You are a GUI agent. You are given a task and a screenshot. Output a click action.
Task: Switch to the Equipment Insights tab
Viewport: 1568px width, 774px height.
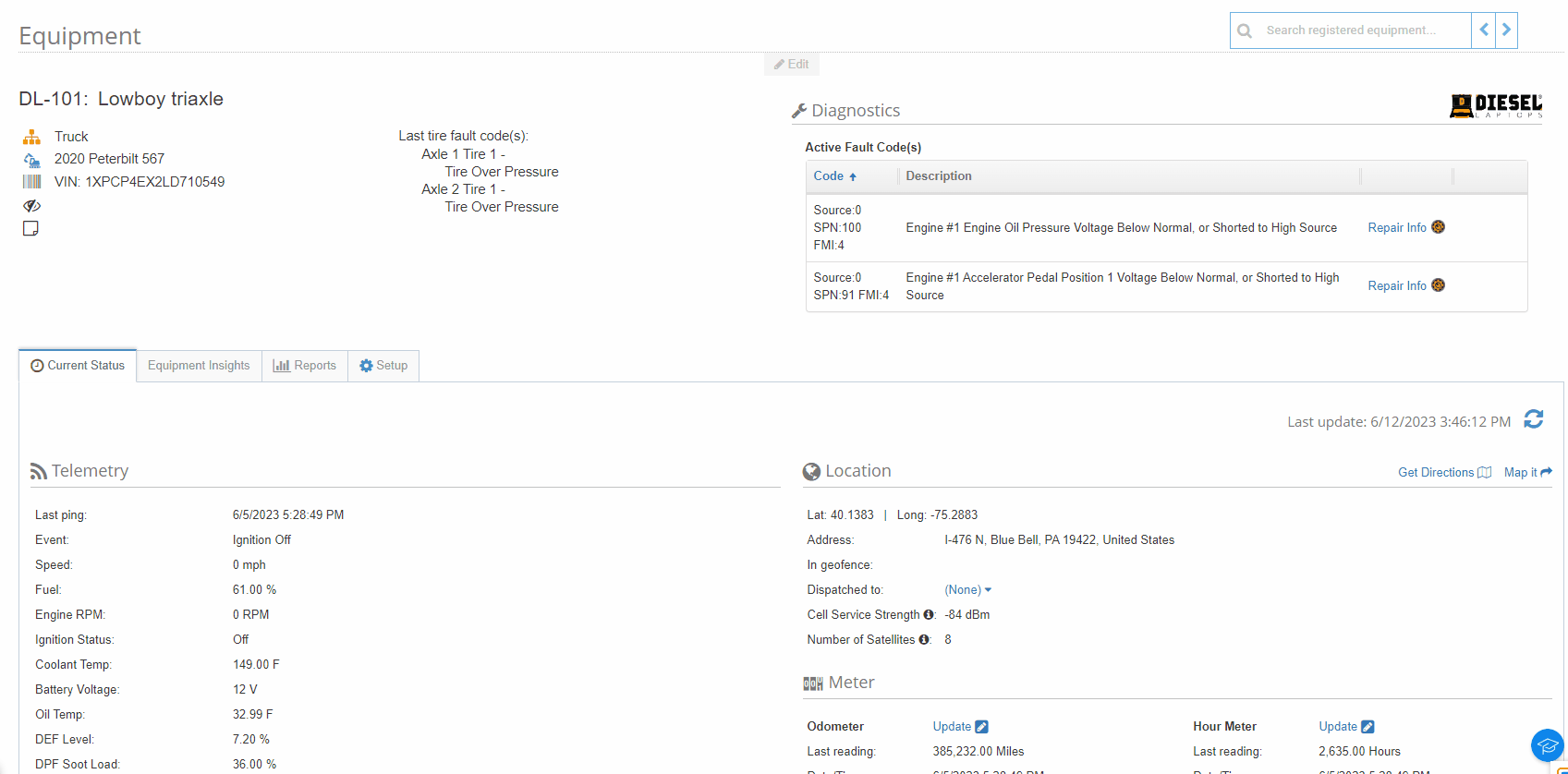[x=199, y=366]
